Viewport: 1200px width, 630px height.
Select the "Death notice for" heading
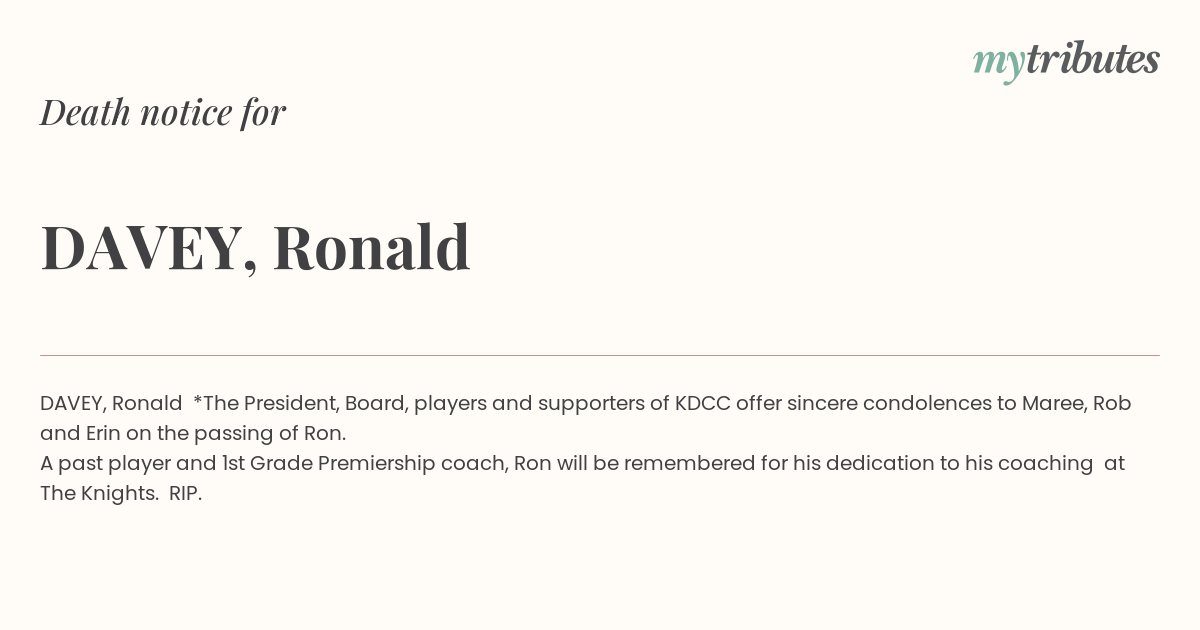pyautogui.click(x=163, y=112)
